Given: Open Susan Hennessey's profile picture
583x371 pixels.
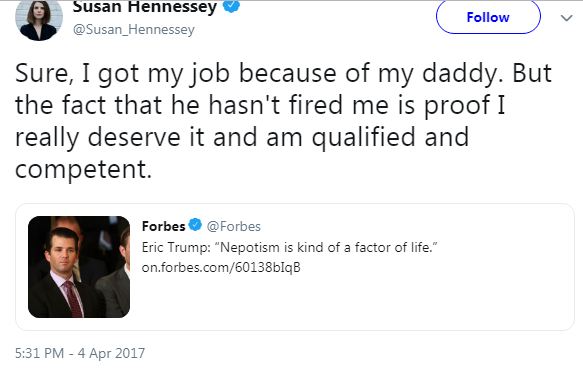Looking at the screenshot, I should [x=39, y=20].
